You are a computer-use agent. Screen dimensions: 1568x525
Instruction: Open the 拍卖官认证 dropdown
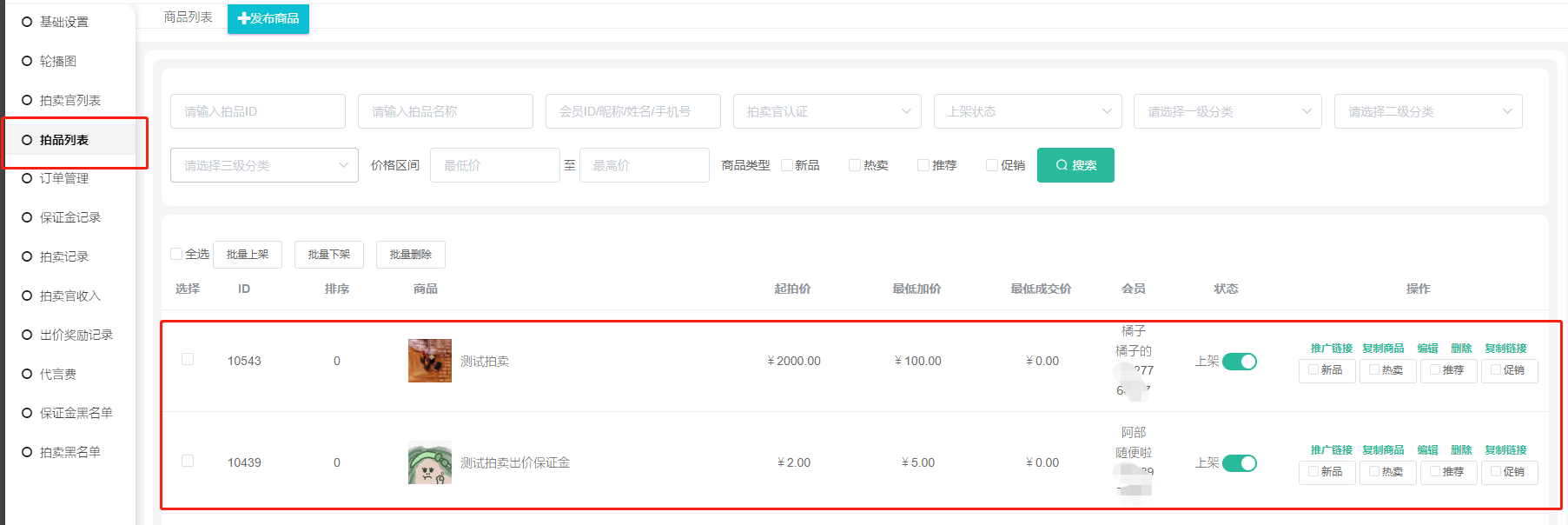pos(826,111)
